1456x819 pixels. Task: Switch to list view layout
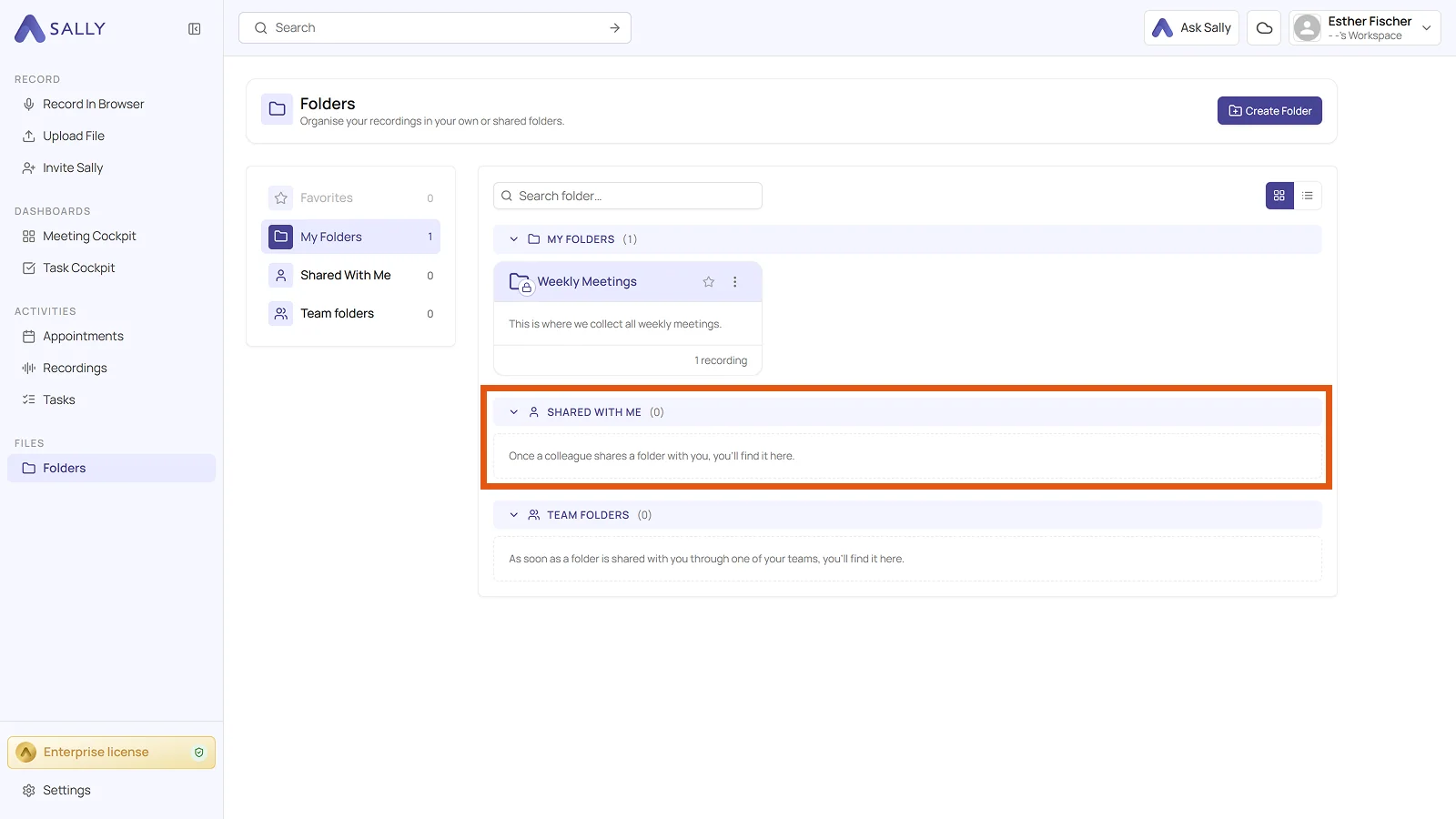pos(1308,196)
